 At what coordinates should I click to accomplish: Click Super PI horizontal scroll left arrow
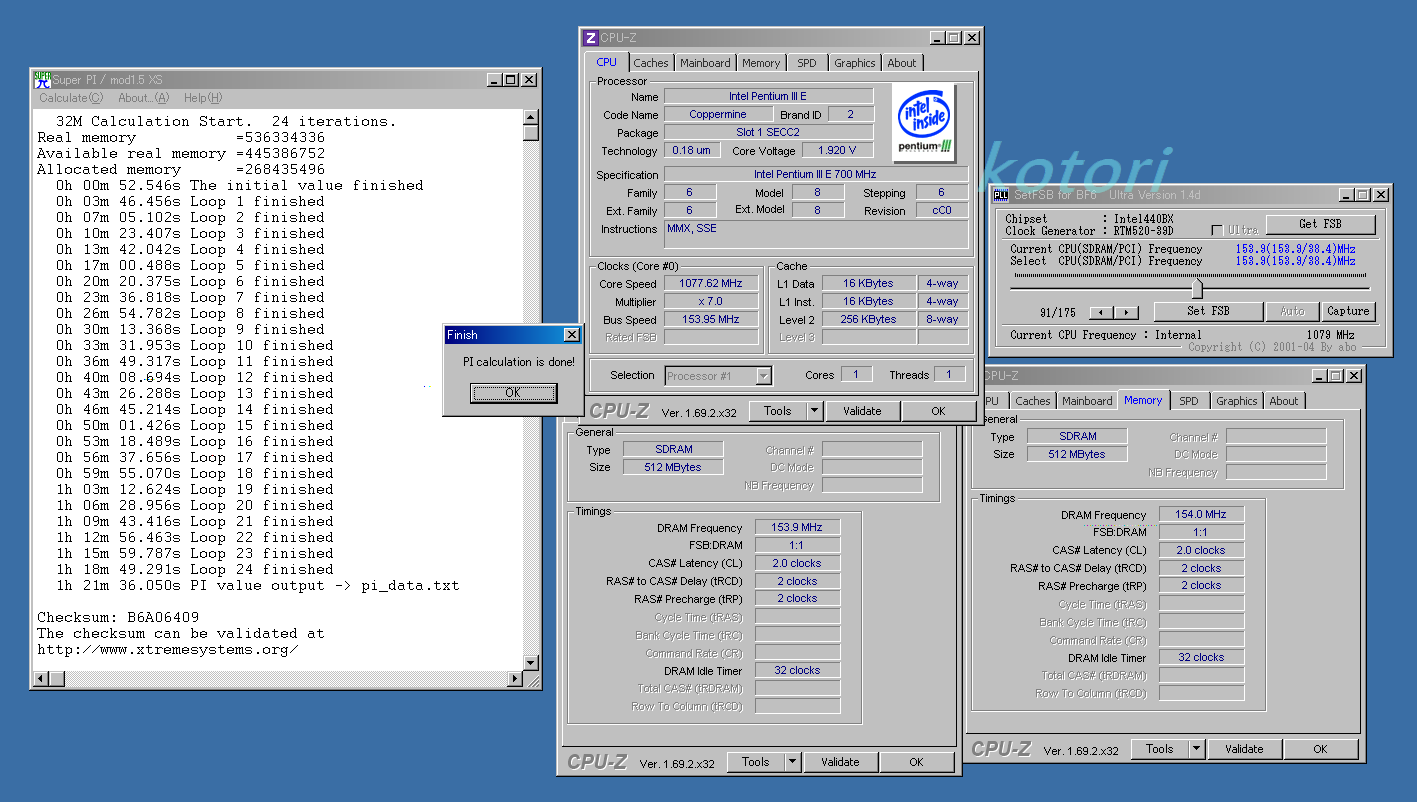(41, 679)
